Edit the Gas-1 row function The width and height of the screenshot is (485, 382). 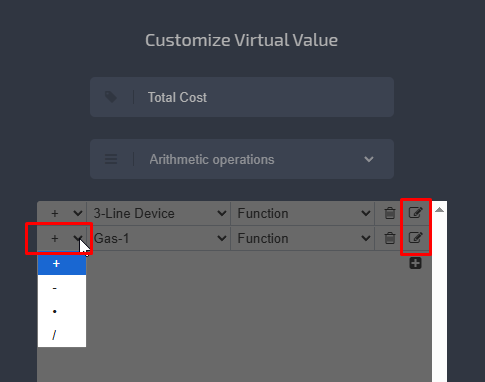(415, 238)
